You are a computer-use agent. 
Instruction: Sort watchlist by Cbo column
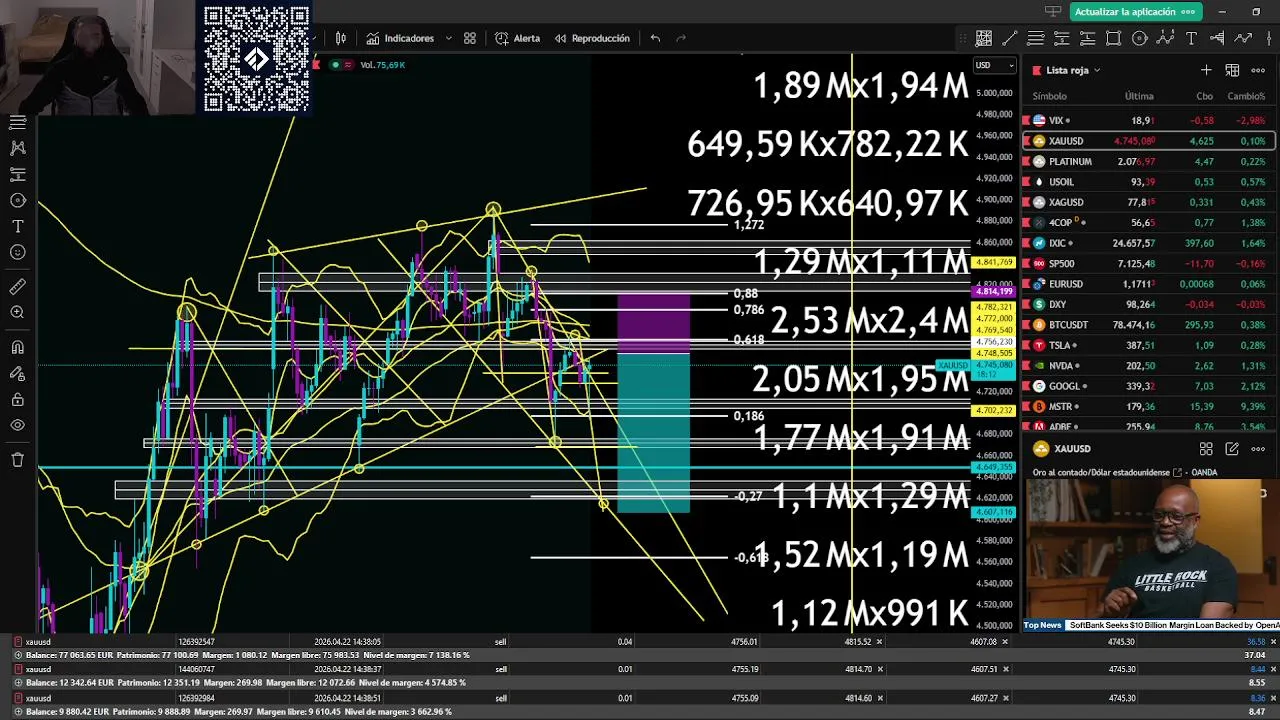pyautogui.click(x=1204, y=96)
